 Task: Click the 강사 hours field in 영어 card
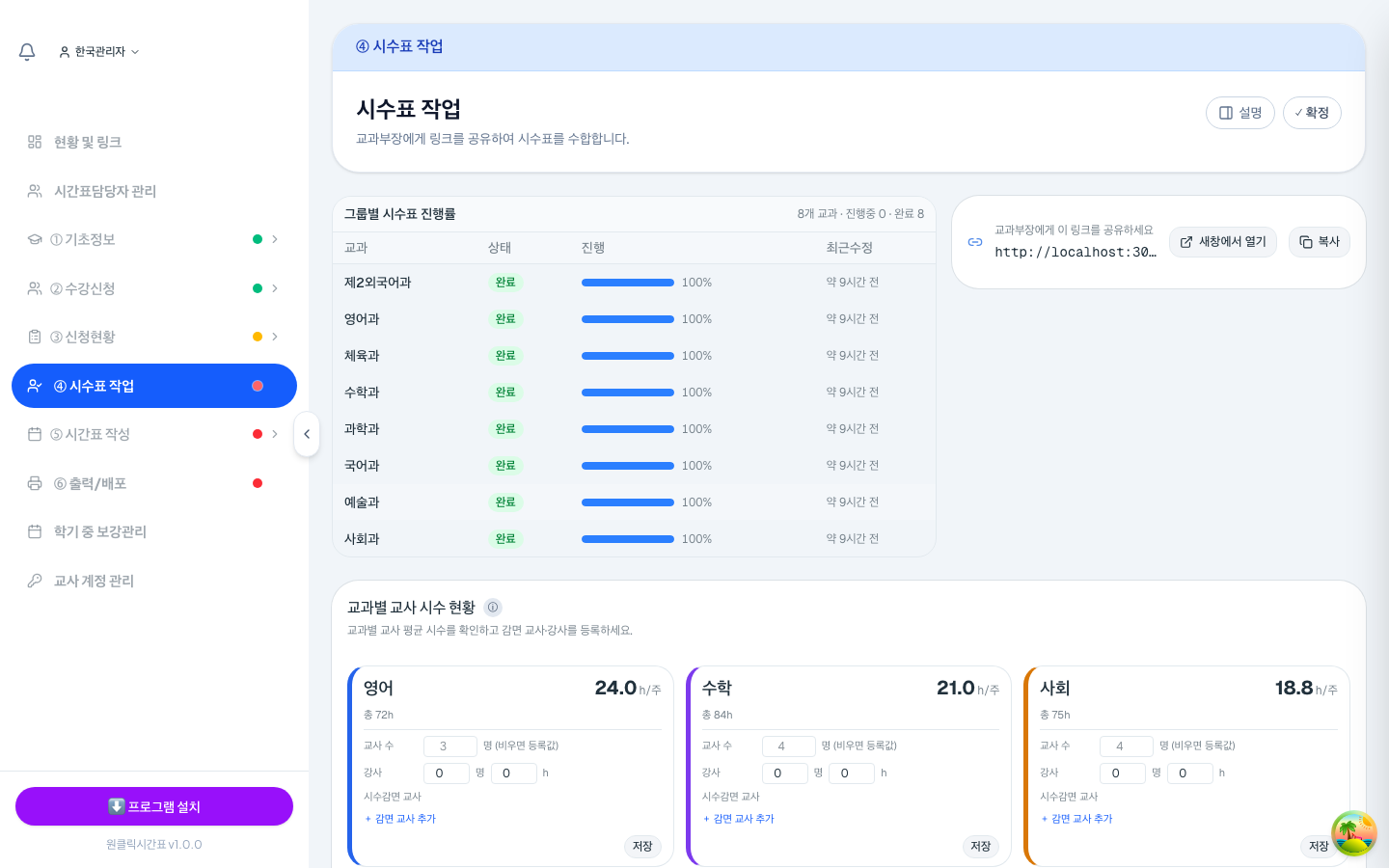[x=514, y=773]
